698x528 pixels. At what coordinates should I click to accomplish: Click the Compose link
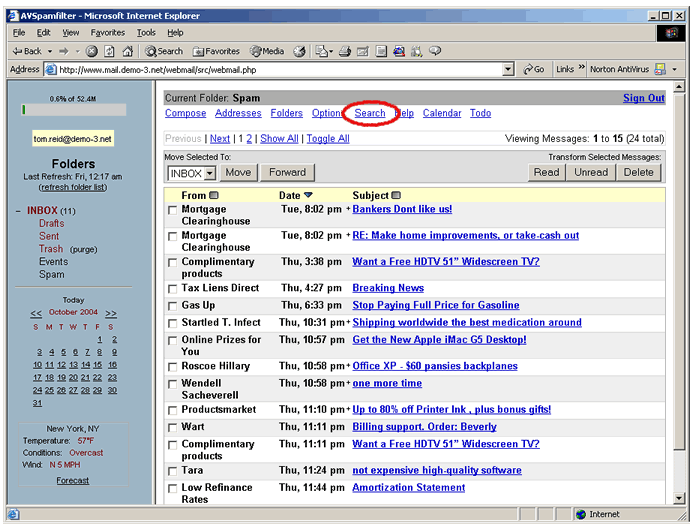185,113
